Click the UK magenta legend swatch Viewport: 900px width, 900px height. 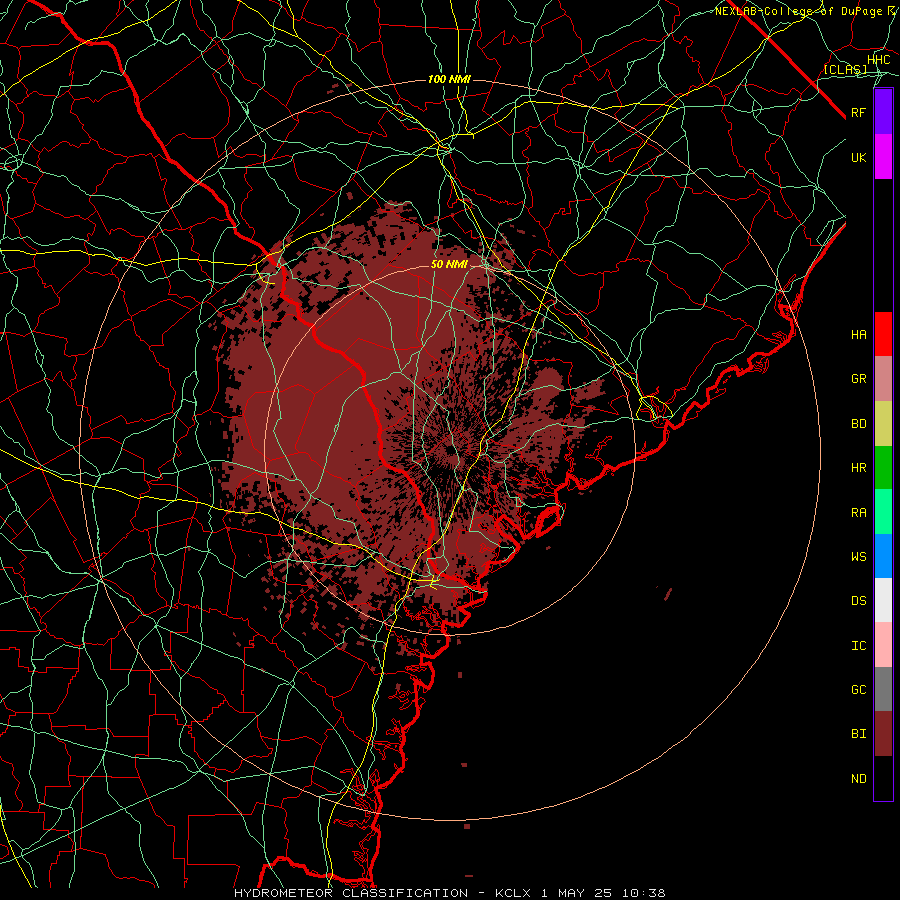click(883, 157)
